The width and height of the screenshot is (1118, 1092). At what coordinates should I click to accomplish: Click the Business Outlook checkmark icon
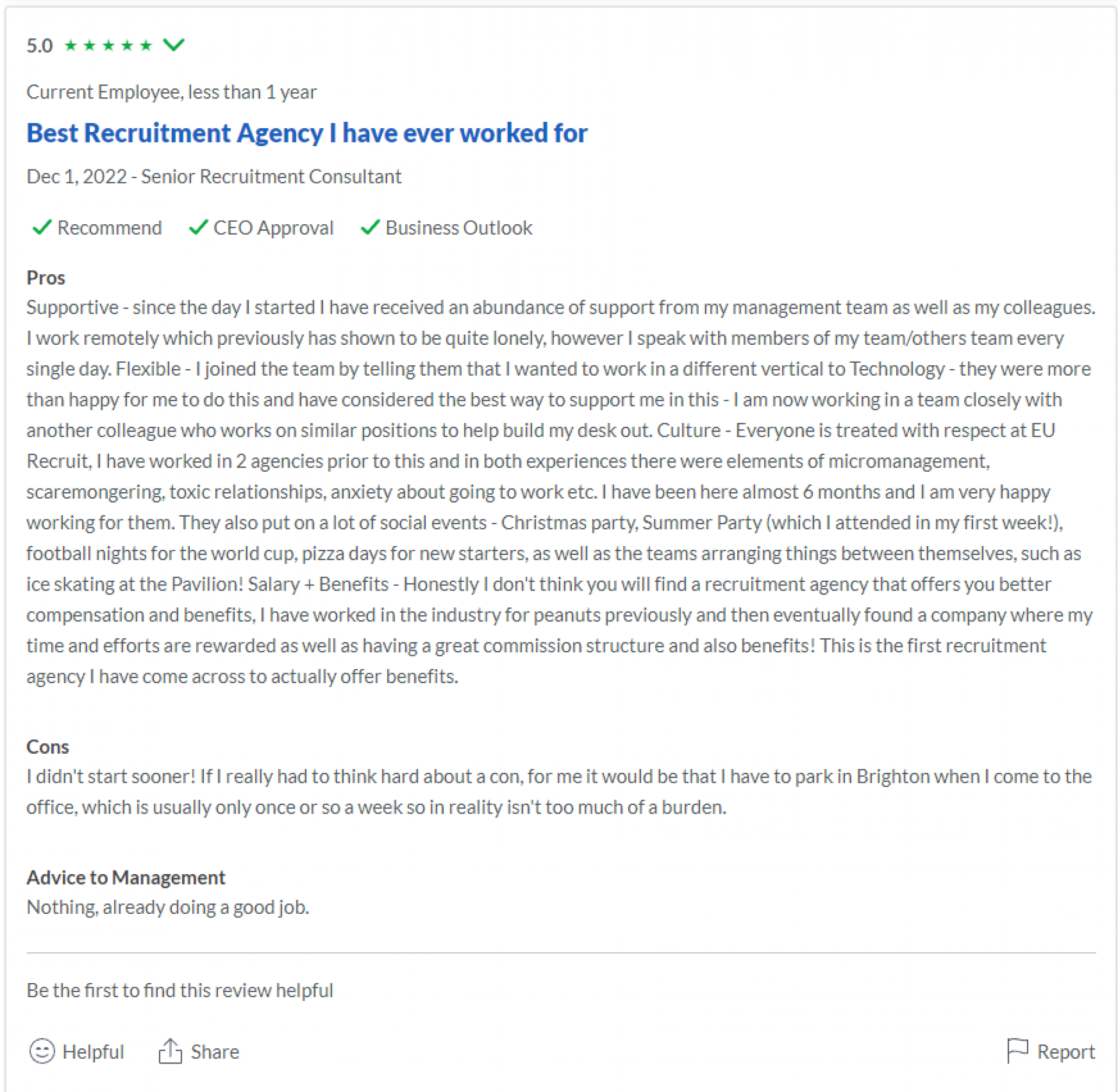[370, 227]
